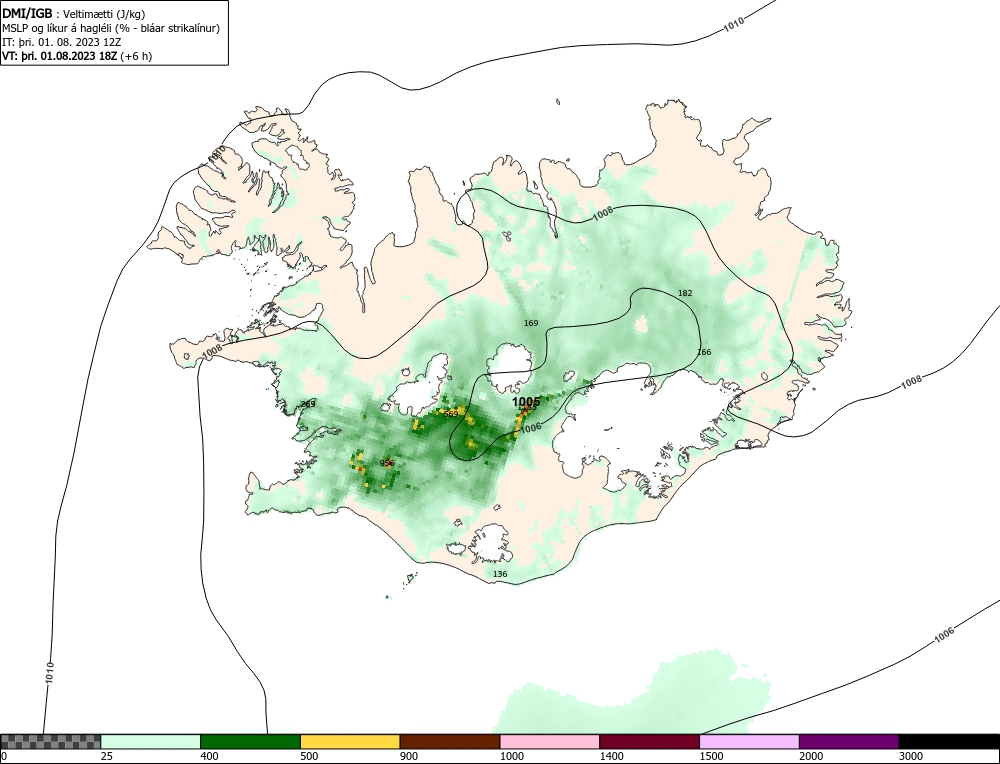Click the CAPE value '569' on the map
Screen dimensions: 1000x764
click(451, 414)
